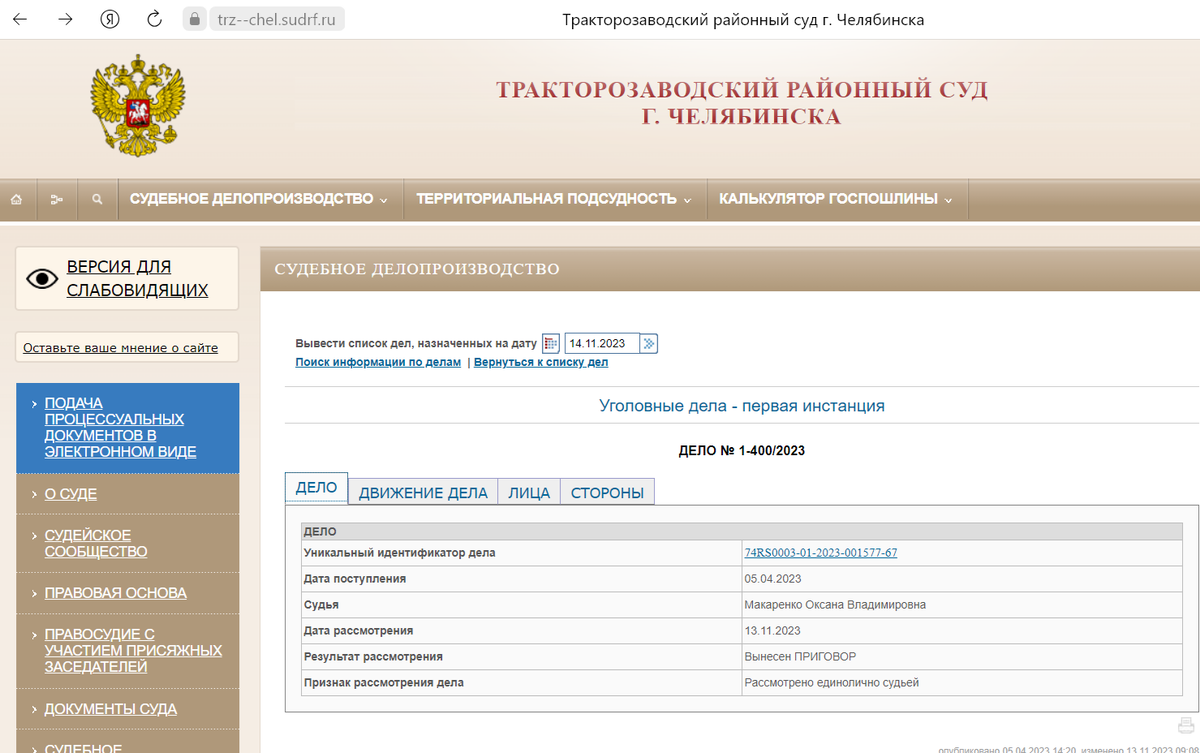The image size is (1200, 753).
Task: Open case identifier 74RS0003-01-2023-001577-67 link
Action: (821, 553)
